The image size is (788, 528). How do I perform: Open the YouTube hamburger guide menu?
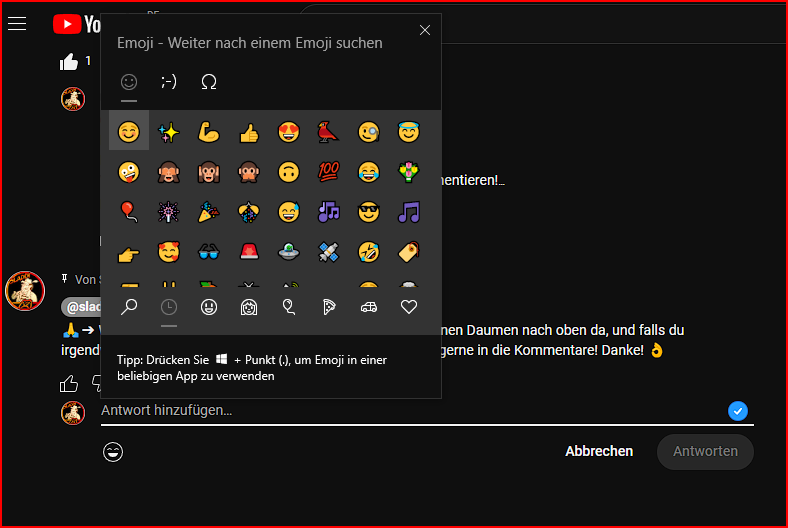pos(17,24)
